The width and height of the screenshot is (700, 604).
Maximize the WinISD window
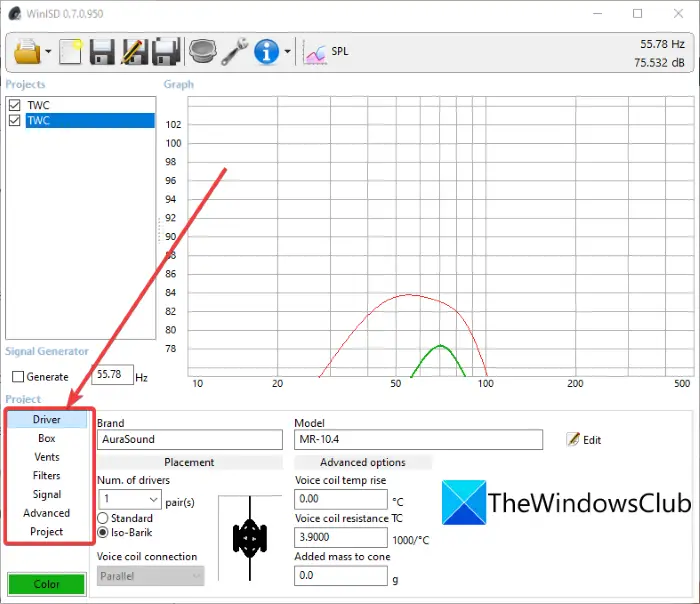click(638, 14)
